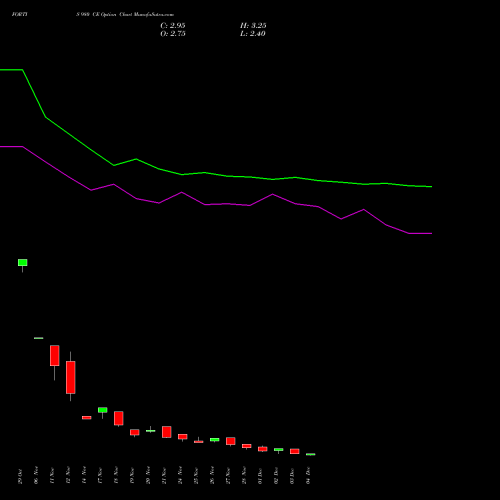This screenshot has width=500, height=500.
Task: Click the green candle above 29 Oct
Action: tap(23, 263)
